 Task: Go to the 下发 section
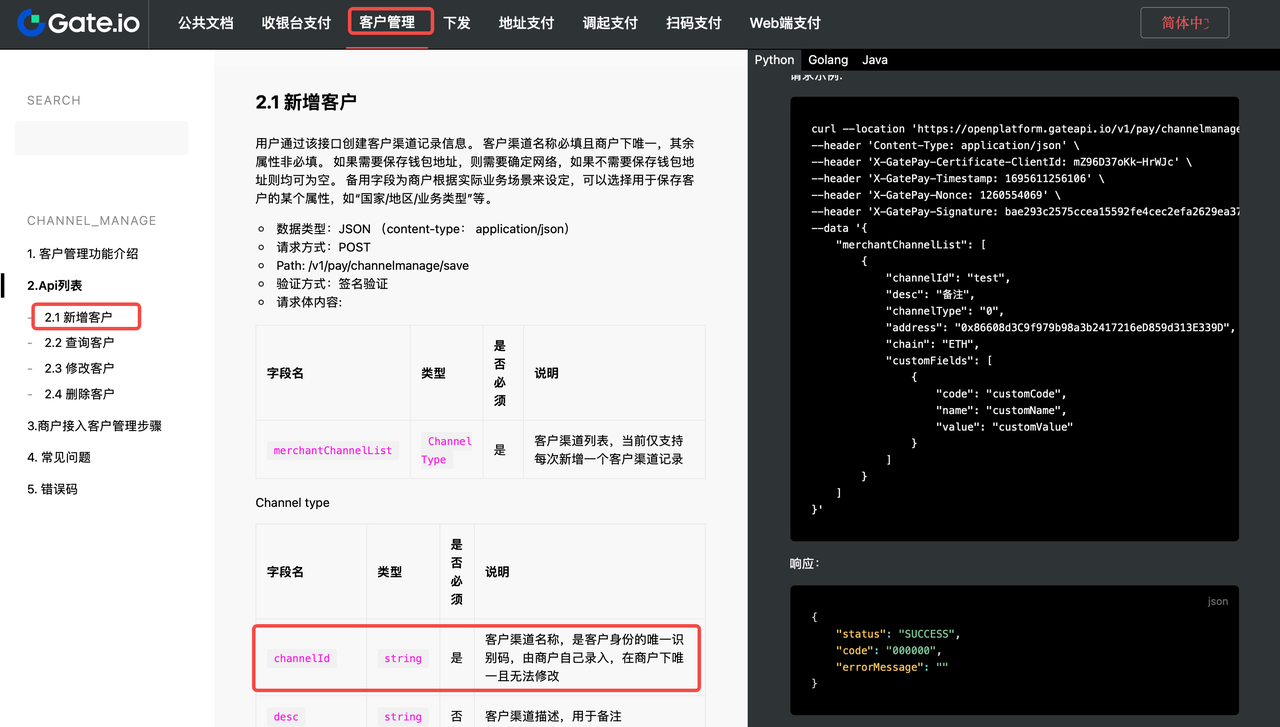(457, 23)
